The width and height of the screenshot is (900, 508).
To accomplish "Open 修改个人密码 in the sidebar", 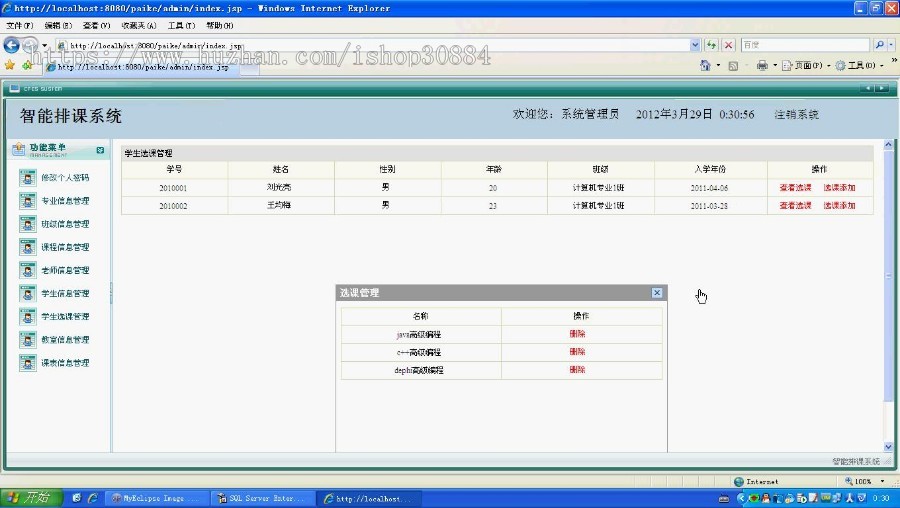I will pos(65,178).
